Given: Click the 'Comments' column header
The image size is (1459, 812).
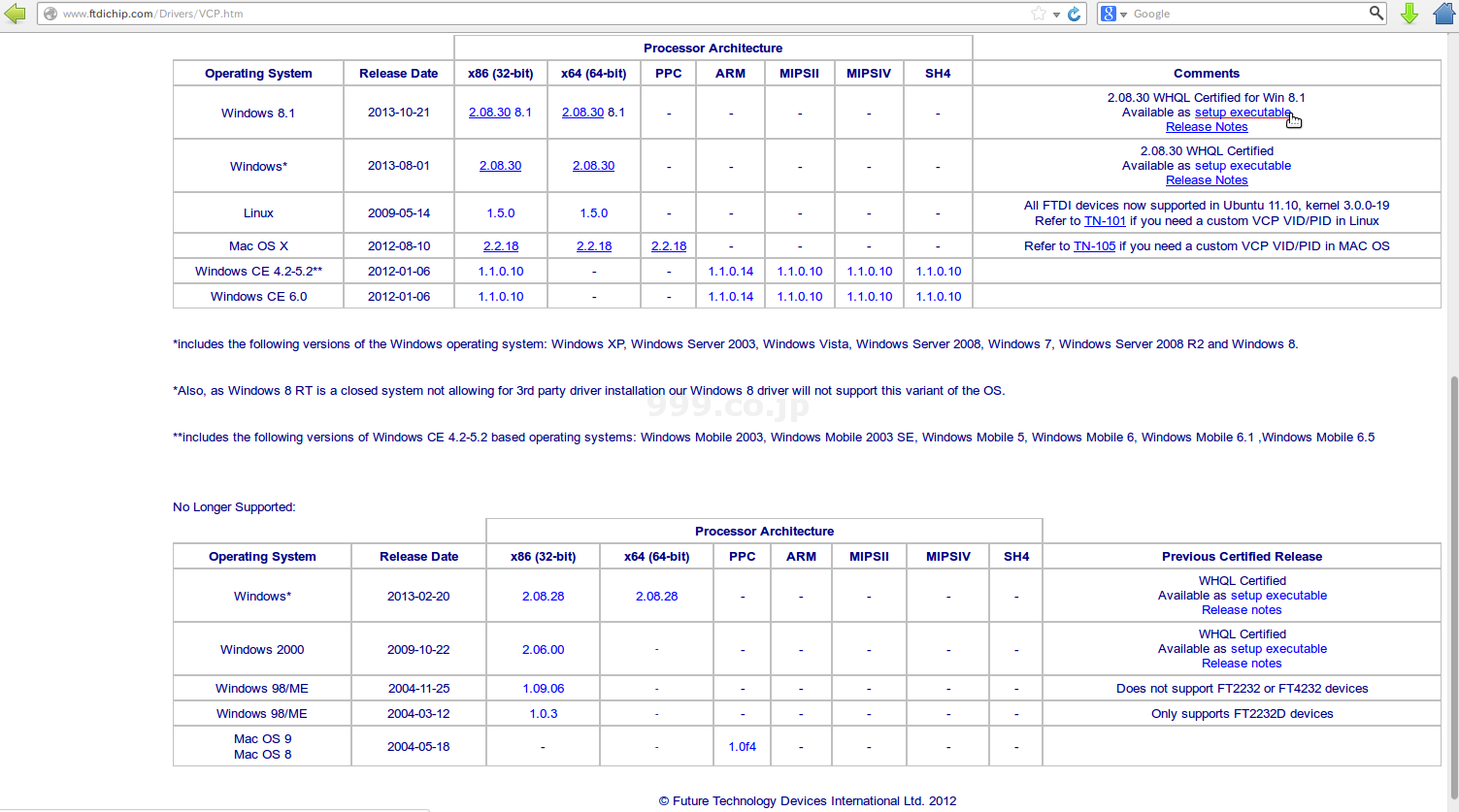Looking at the screenshot, I should pos(1207,74).
